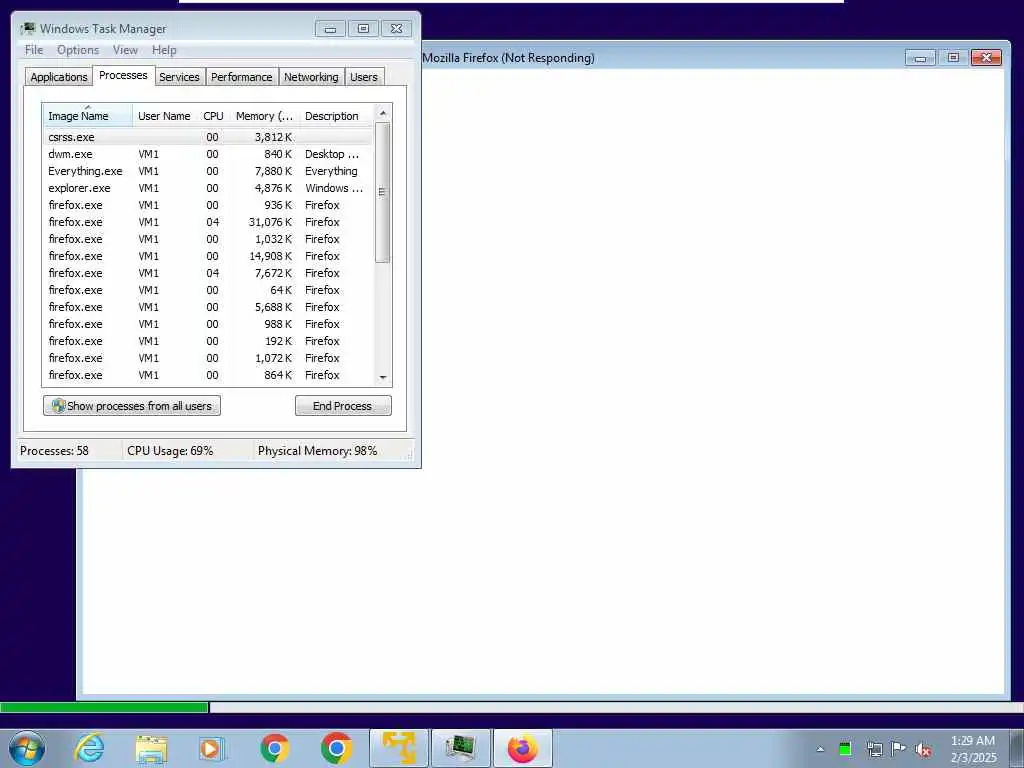This screenshot has height=768, width=1024.
Task: Click the first Chrome taskbar icon
Action: click(x=274, y=748)
